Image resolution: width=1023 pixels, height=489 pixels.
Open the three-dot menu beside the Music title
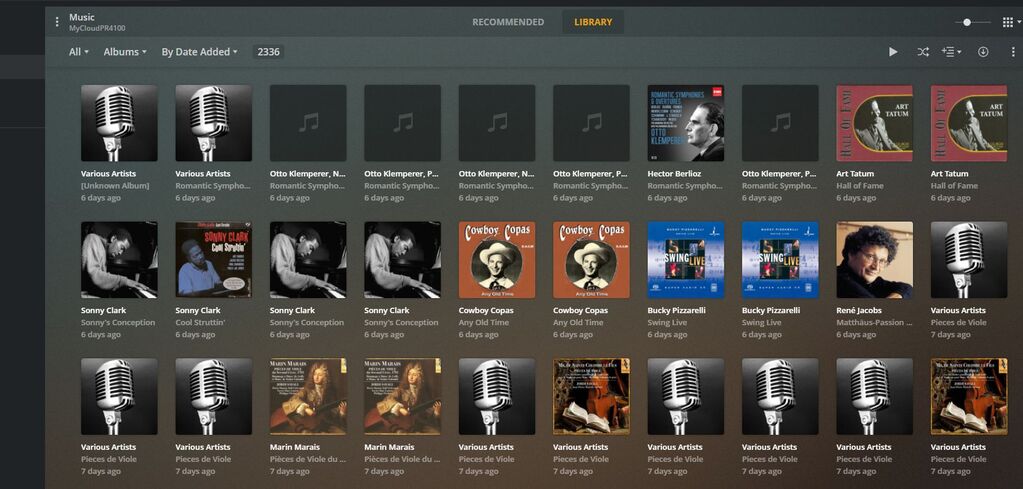57,22
